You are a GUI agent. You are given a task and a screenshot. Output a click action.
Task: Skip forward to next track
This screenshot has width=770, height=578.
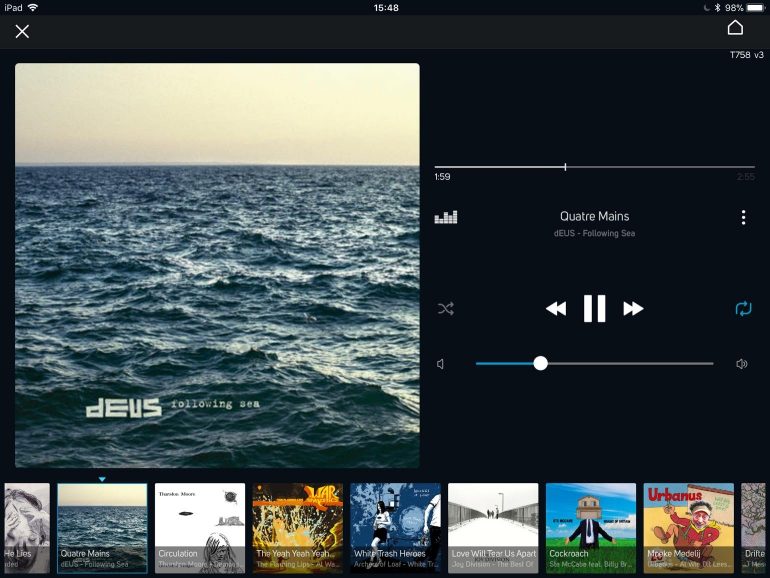click(633, 309)
